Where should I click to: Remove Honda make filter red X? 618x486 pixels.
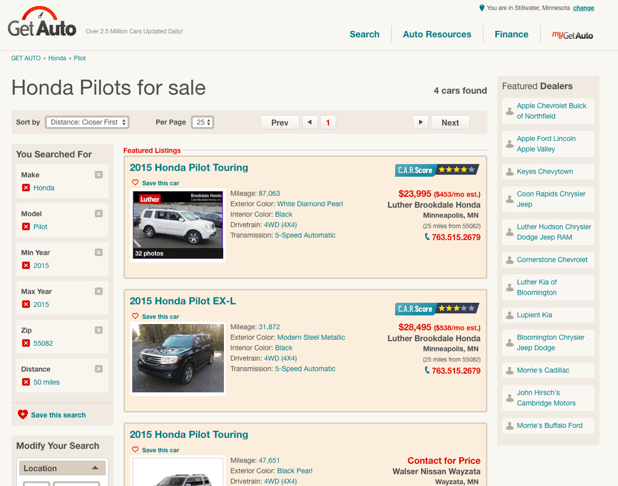(26, 188)
